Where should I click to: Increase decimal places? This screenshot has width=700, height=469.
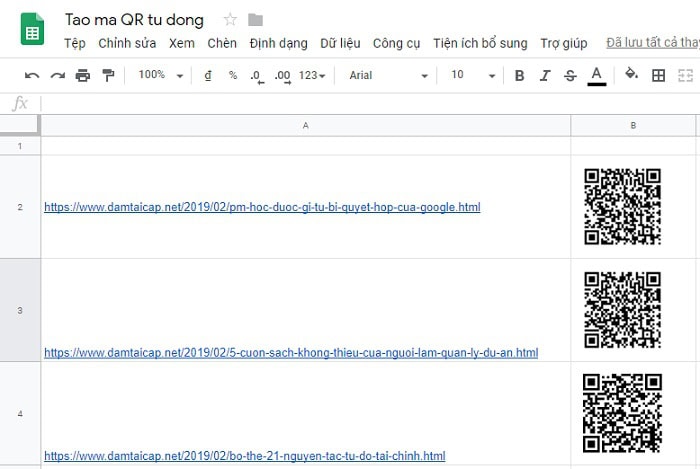tap(283, 76)
